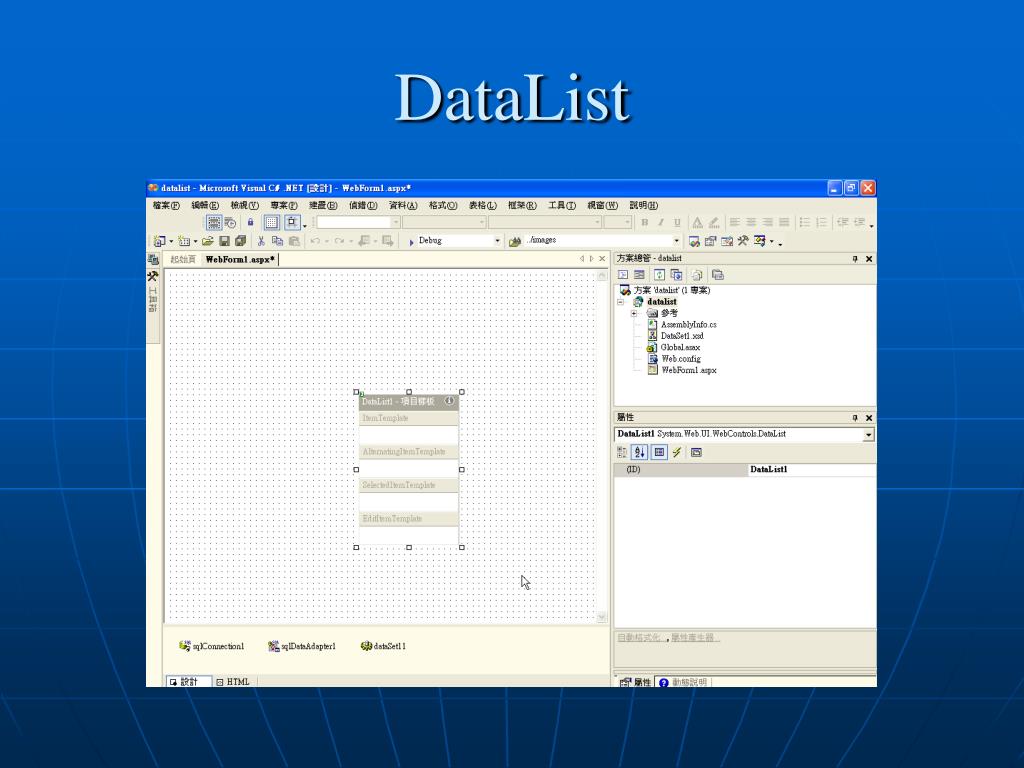
Task: Click the 屬性產生器 link
Action: point(692,637)
